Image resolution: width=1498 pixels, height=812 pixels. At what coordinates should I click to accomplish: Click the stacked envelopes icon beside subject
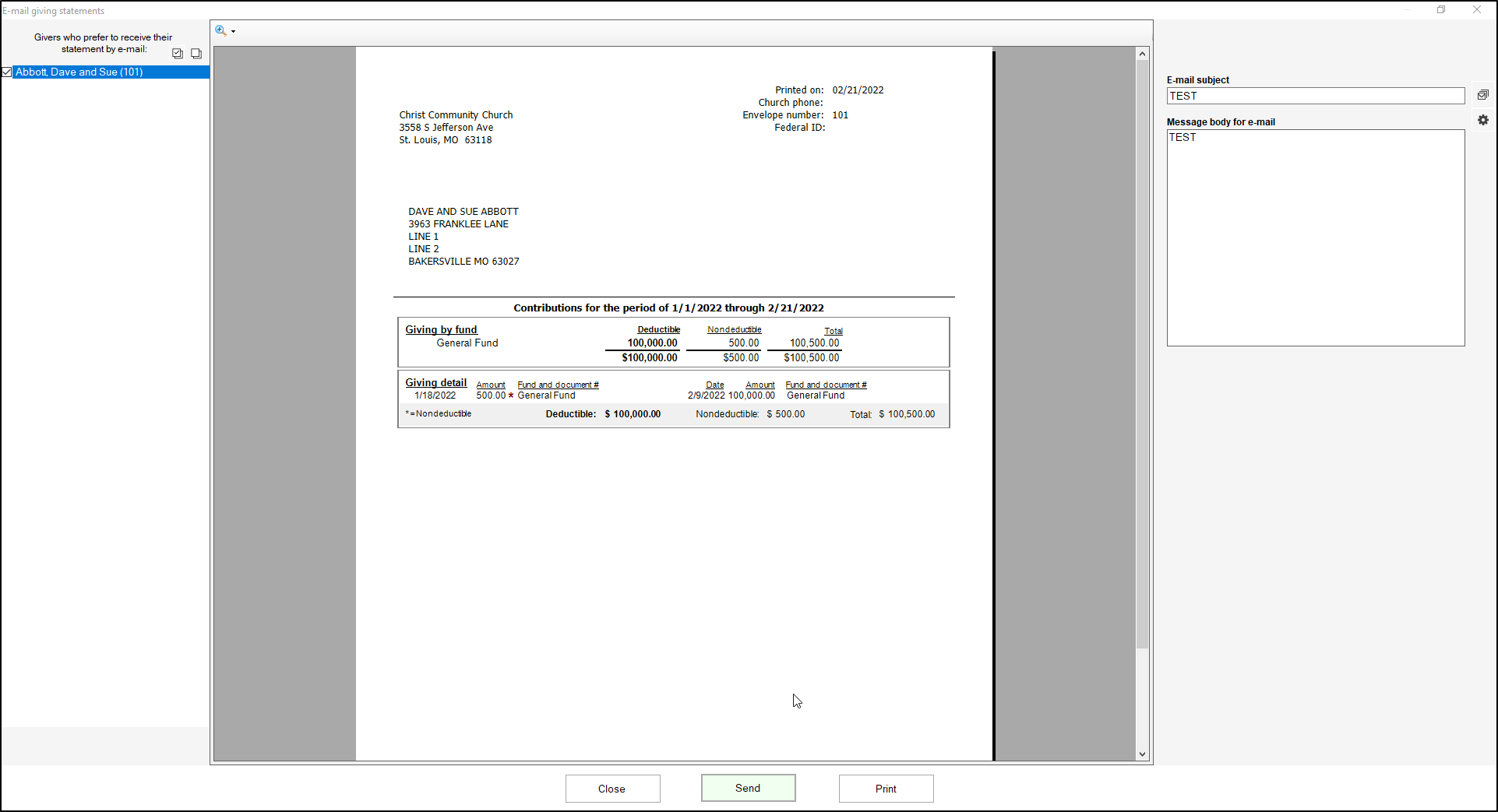coord(1482,95)
